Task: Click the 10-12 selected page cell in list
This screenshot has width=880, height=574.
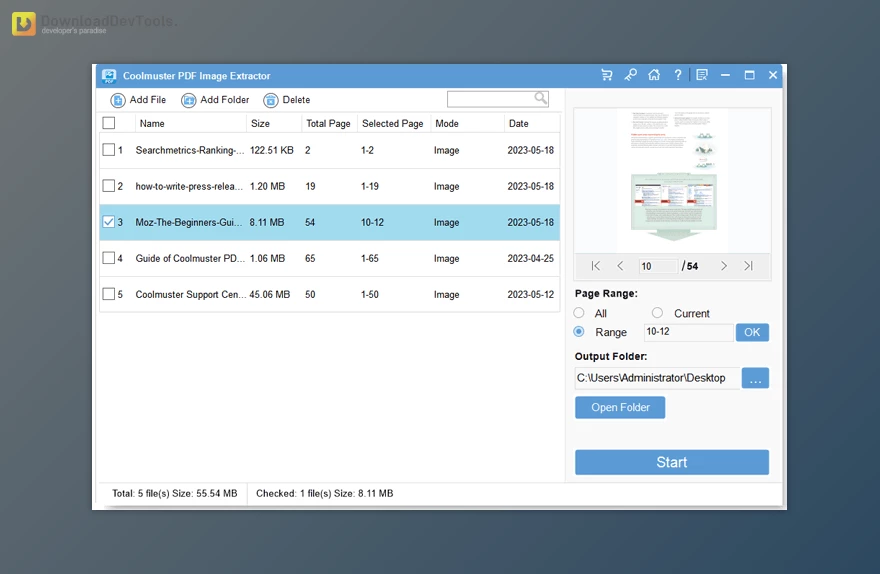Action: tap(372, 222)
